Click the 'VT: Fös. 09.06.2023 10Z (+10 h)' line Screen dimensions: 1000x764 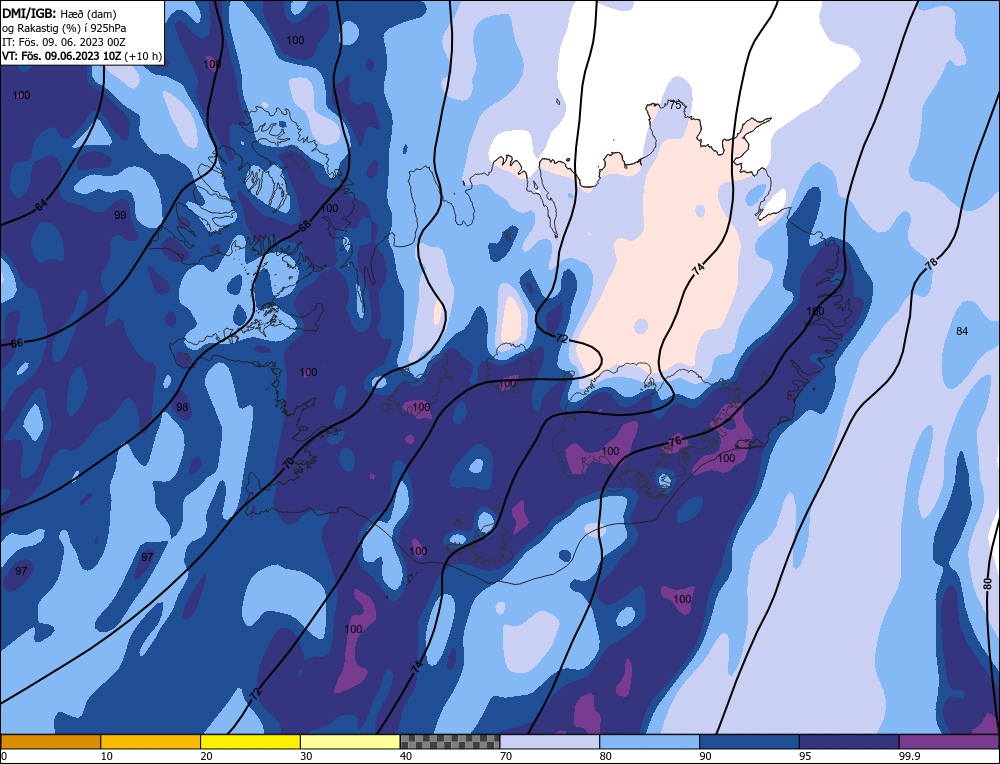pos(82,56)
